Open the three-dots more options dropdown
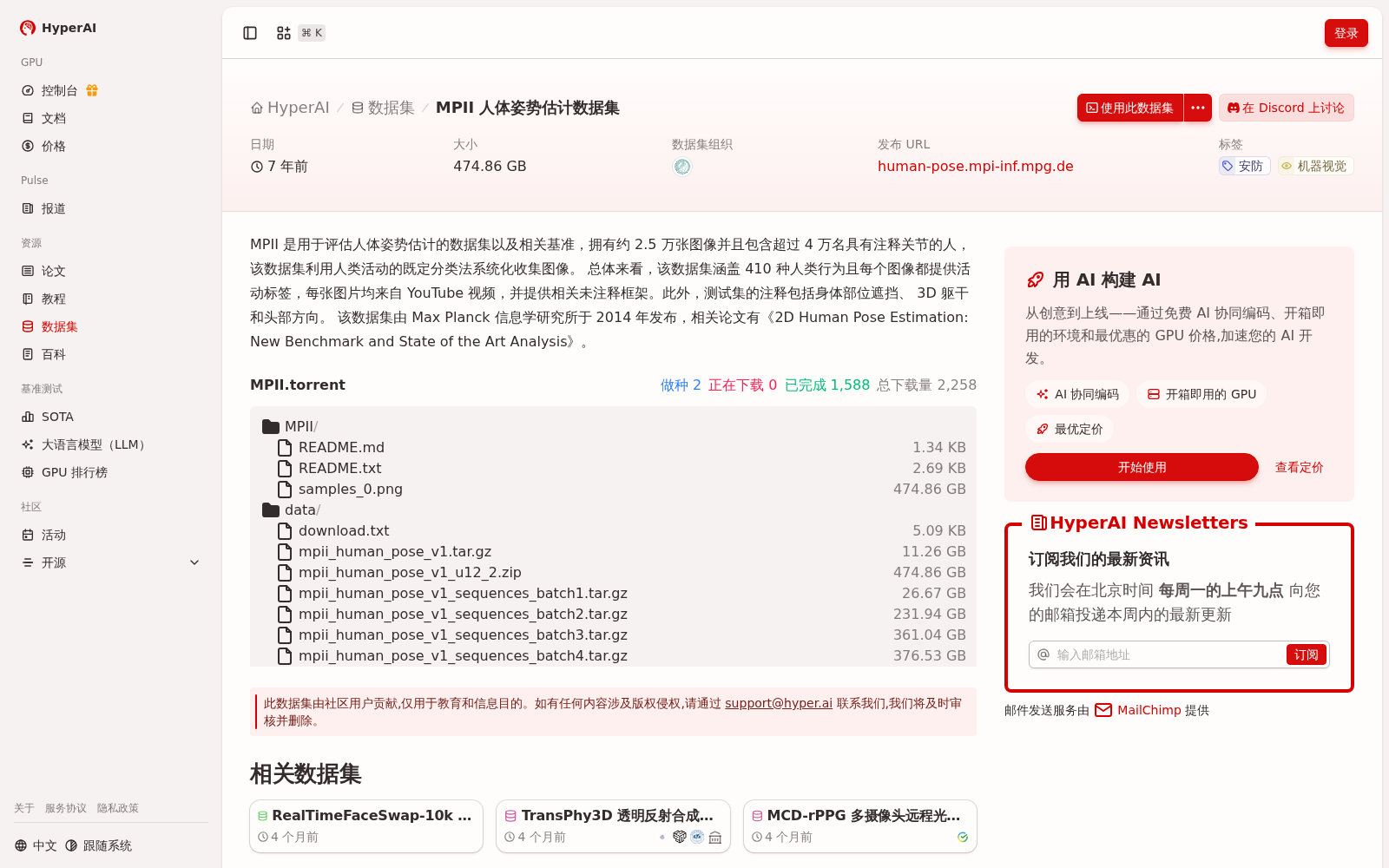The height and width of the screenshot is (868, 1389). [1198, 108]
